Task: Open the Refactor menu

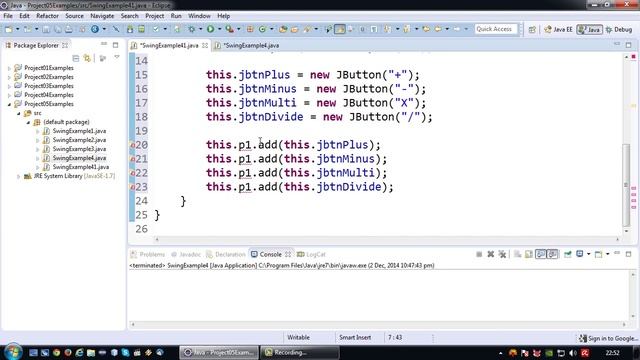Action: (47, 16)
